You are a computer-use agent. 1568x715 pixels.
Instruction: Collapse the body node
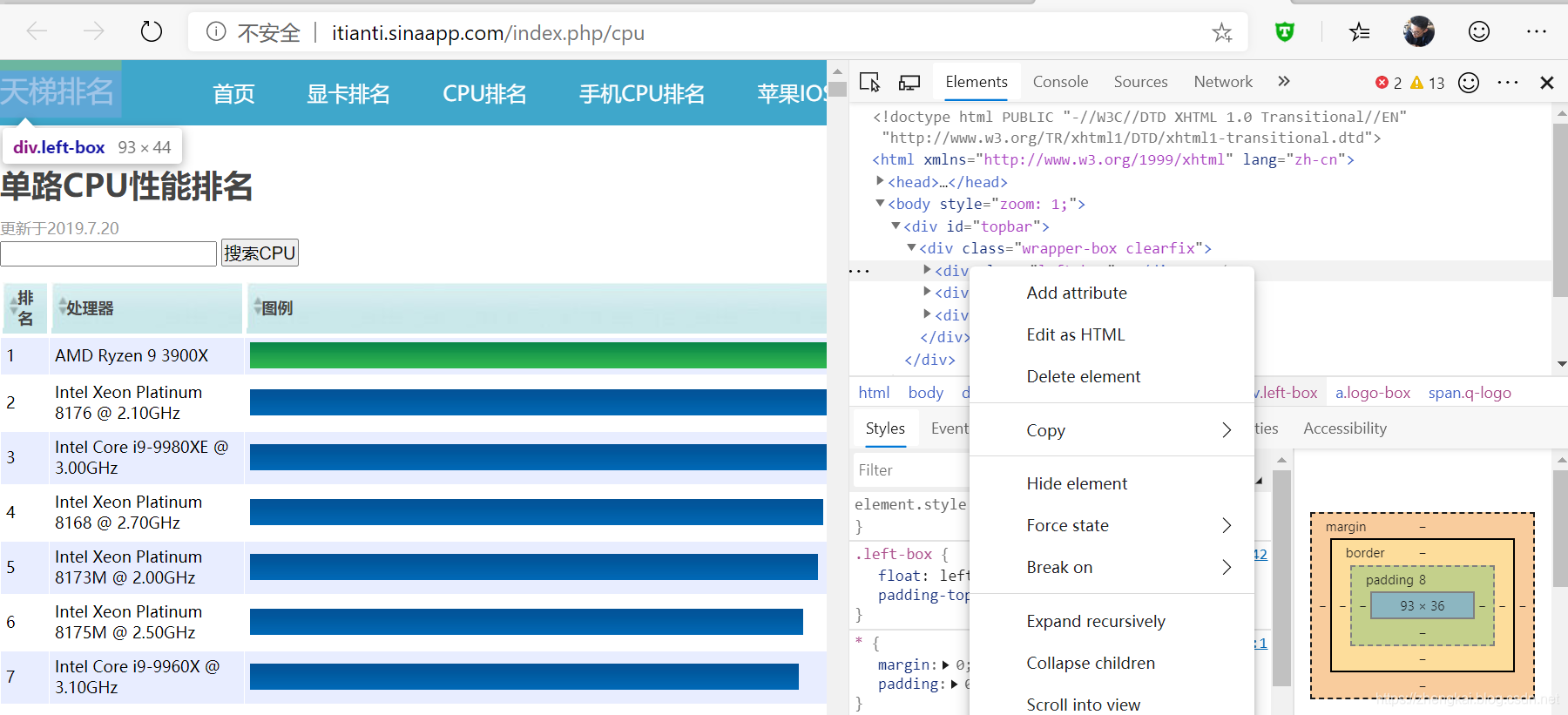(x=880, y=203)
